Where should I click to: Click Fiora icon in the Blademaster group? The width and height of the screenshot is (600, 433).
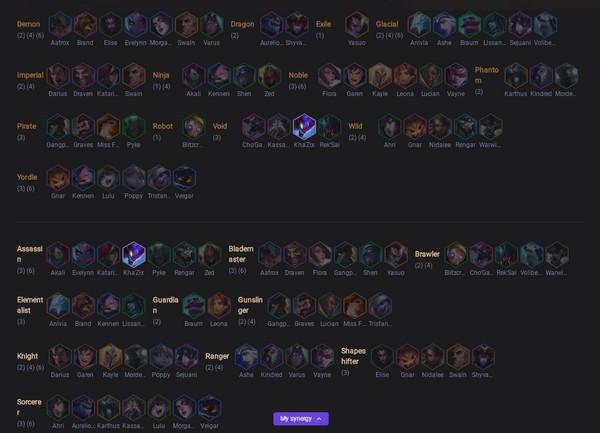click(320, 254)
